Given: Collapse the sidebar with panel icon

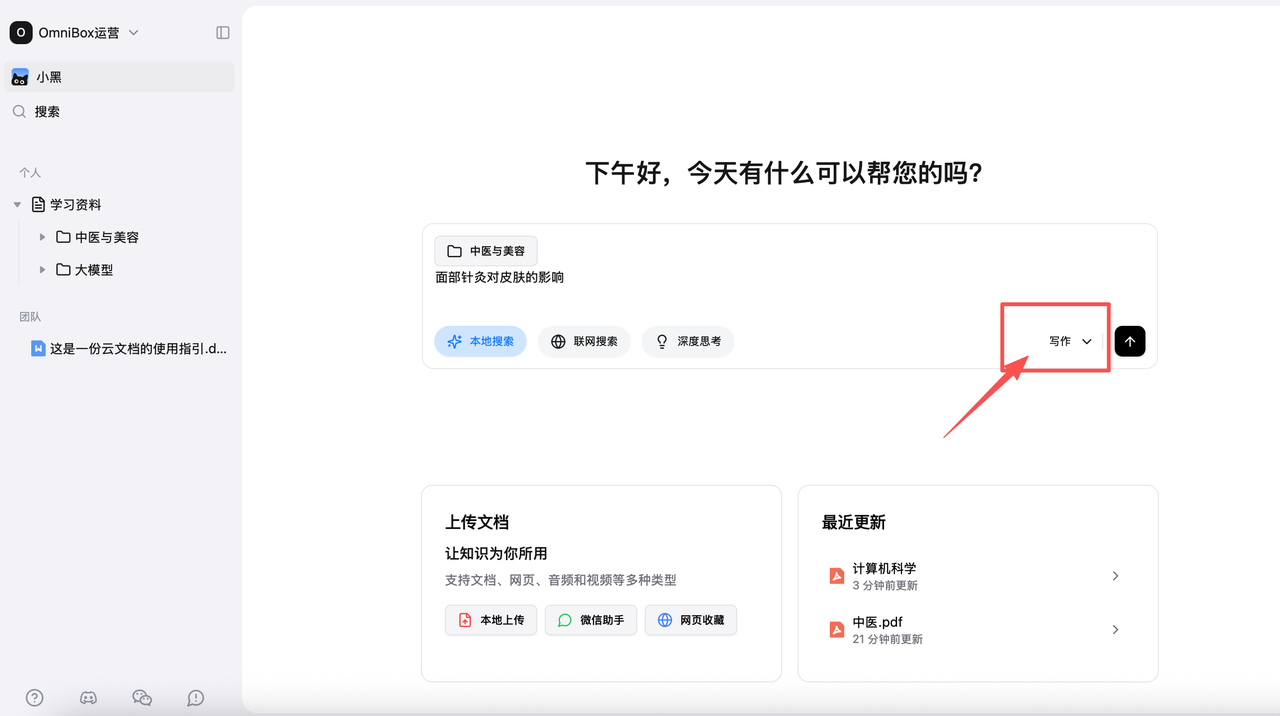Looking at the screenshot, I should pyautogui.click(x=223, y=33).
